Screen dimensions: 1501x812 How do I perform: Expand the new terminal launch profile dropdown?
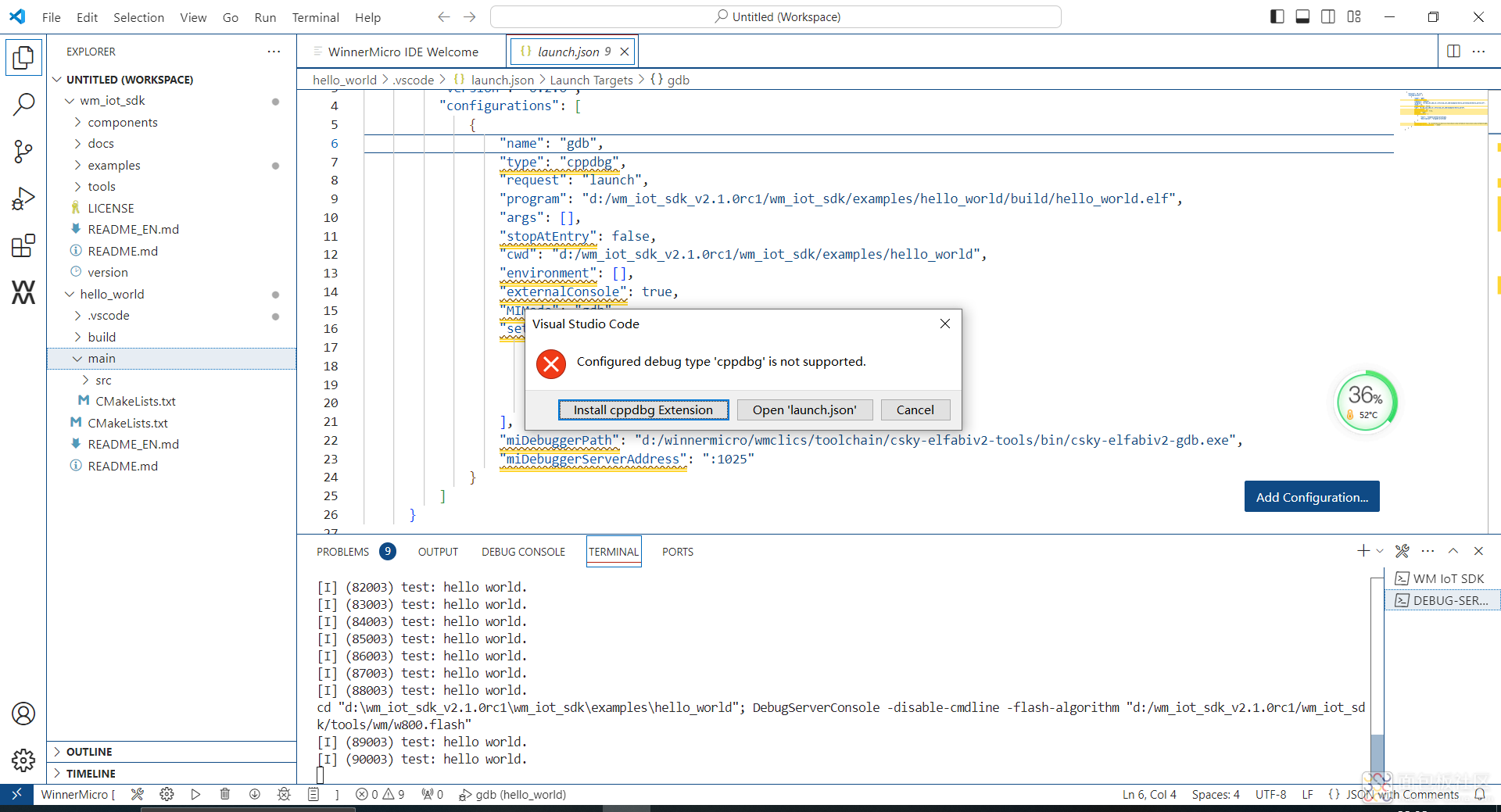[1380, 551]
